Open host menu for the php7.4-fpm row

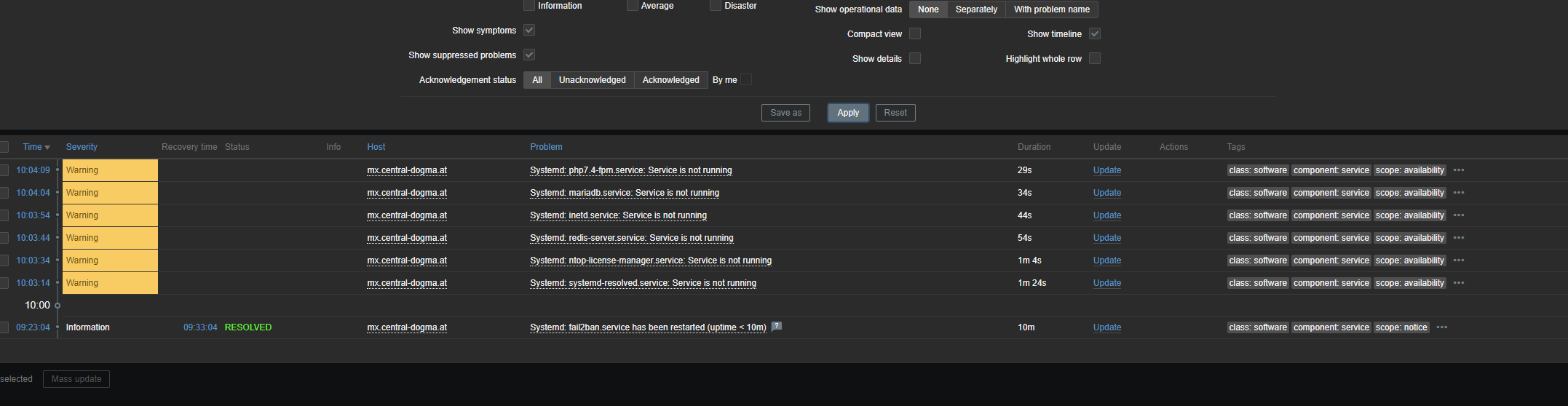[x=407, y=170]
